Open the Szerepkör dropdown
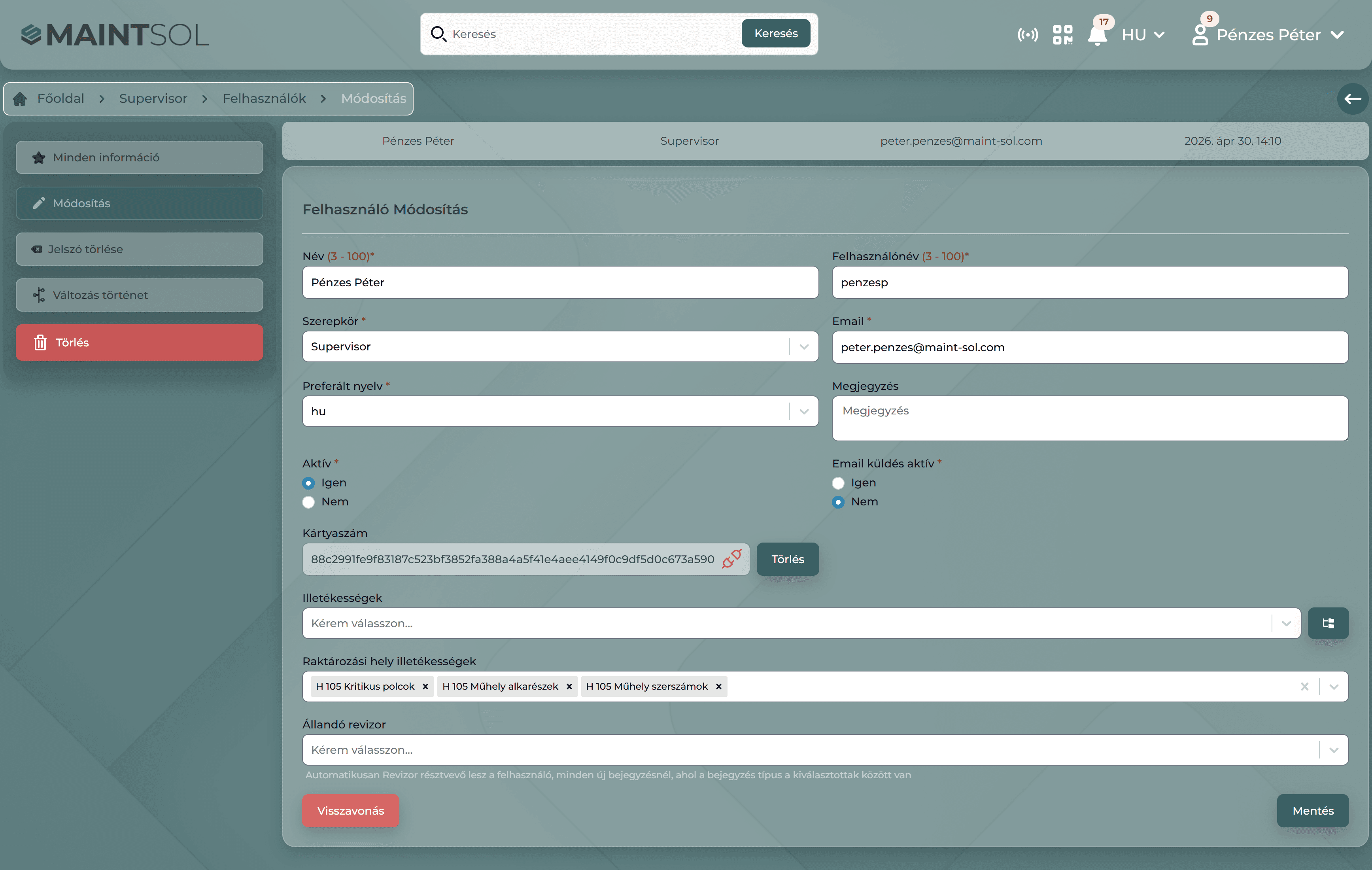Image resolution: width=1372 pixels, height=870 pixels. tap(560, 346)
